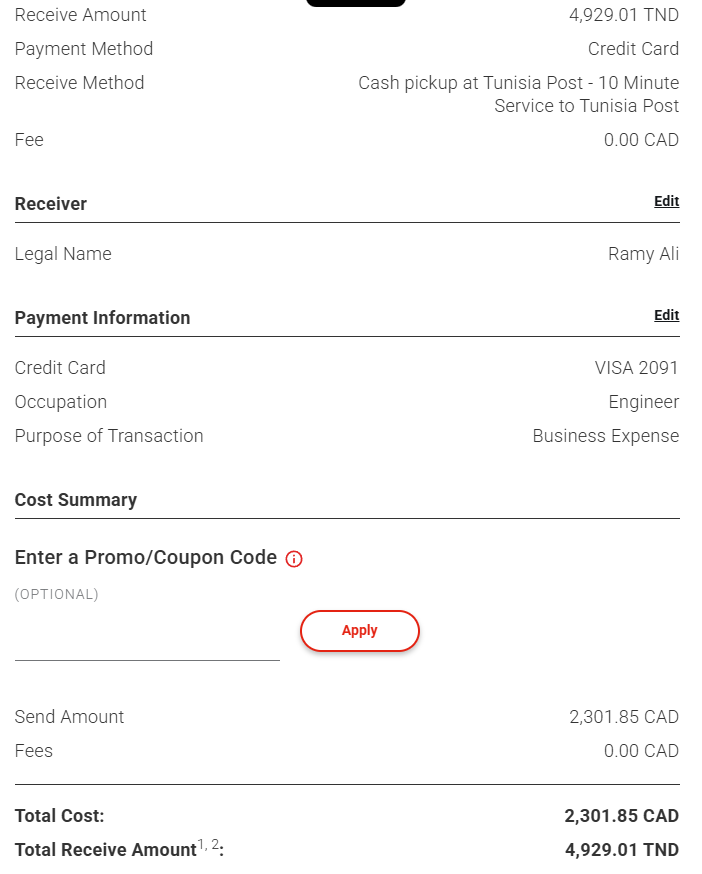Click the Engineer occupation value
Screen dimensions: 702x874
[x=643, y=402]
